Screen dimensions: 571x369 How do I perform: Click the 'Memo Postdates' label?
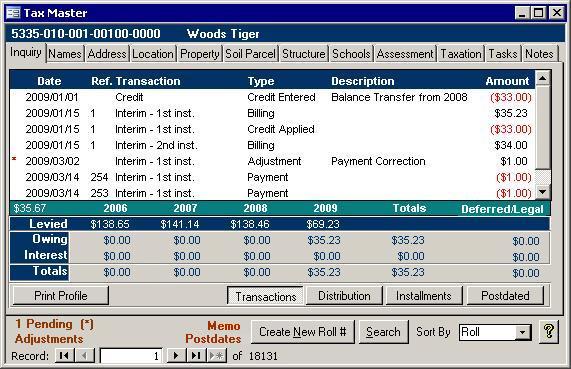(213, 332)
